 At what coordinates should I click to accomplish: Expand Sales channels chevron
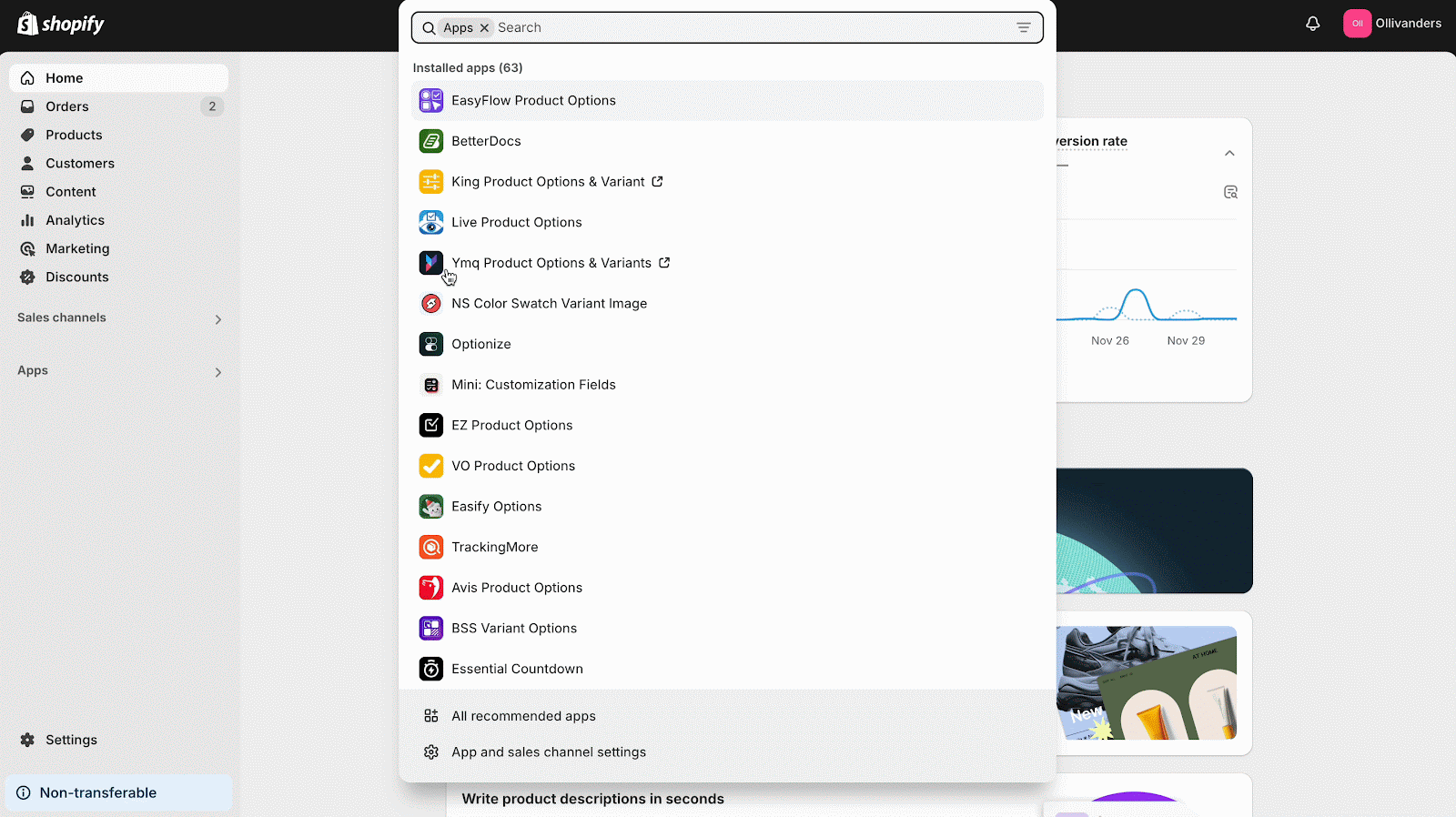[218, 319]
